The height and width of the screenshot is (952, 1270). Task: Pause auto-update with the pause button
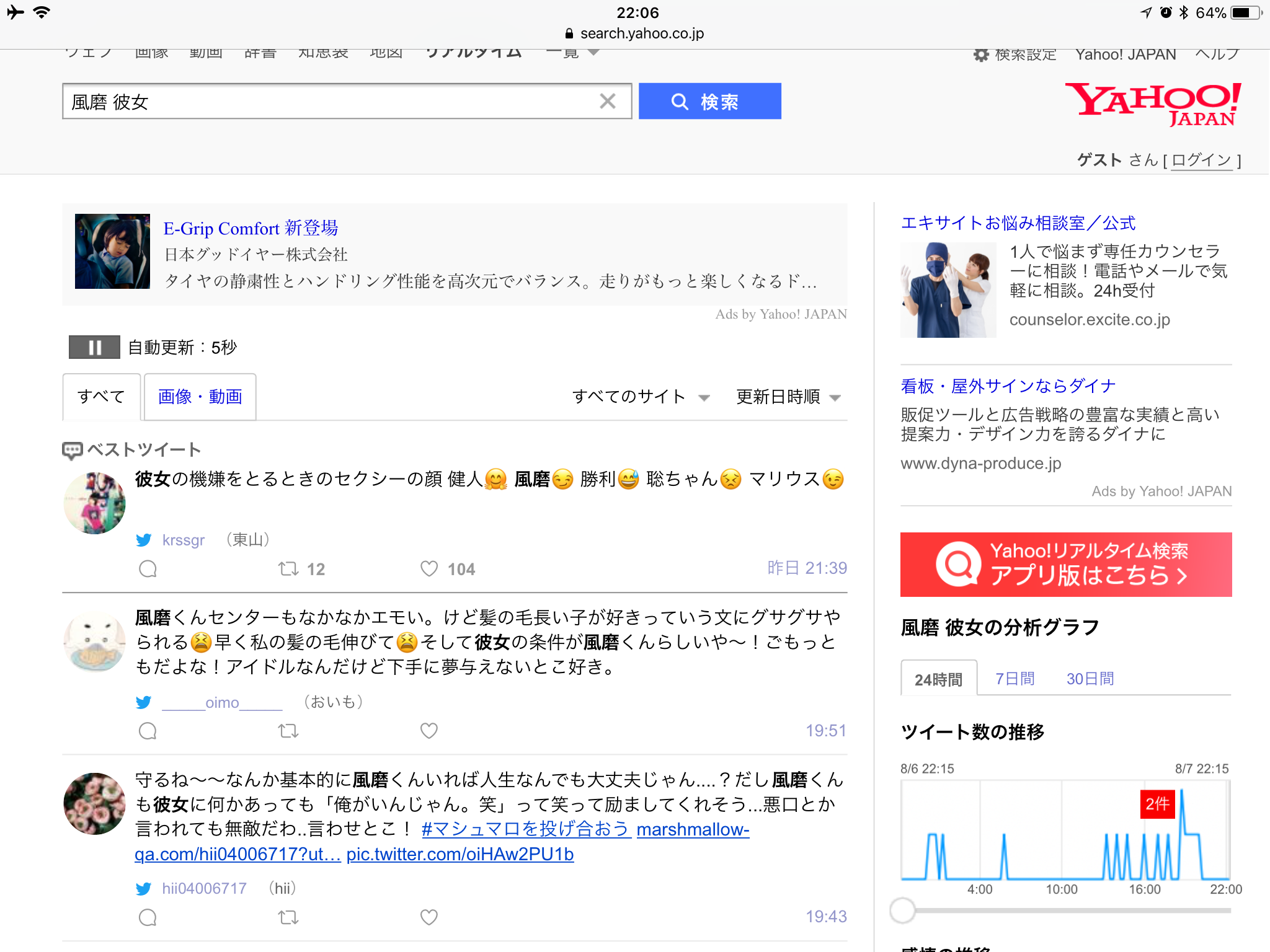pyautogui.click(x=94, y=347)
